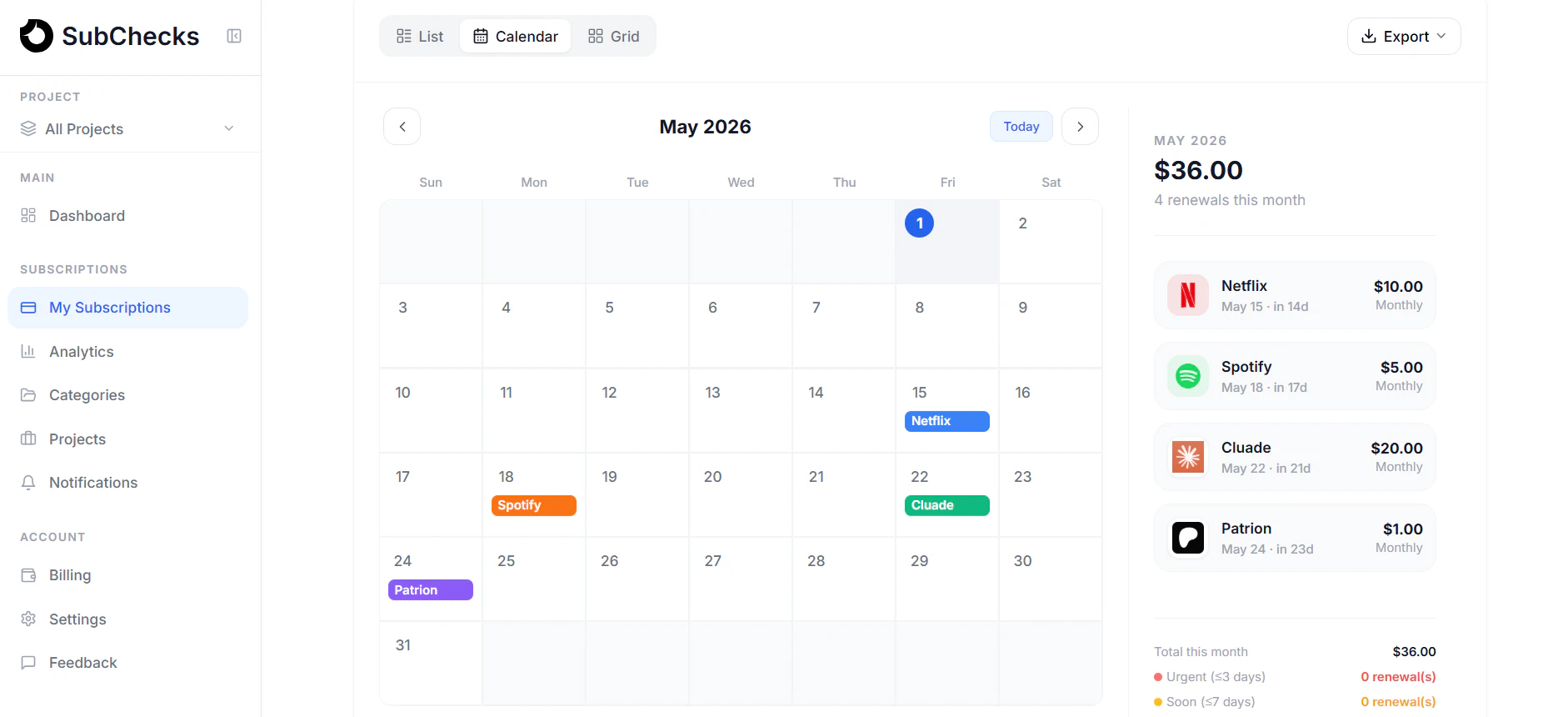The image size is (1568, 717).
Task: Click the Feedback speech bubble icon
Action: click(x=28, y=662)
